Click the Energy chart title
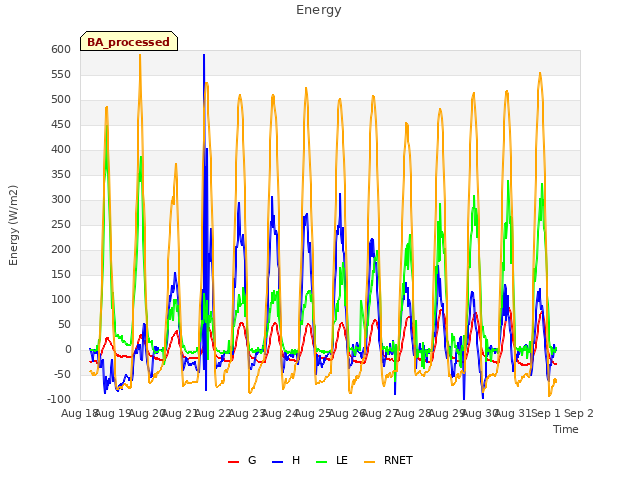Image resolution: width=640 pixels, height=480 pixels. pyautogui.click(x=319, y=10)
